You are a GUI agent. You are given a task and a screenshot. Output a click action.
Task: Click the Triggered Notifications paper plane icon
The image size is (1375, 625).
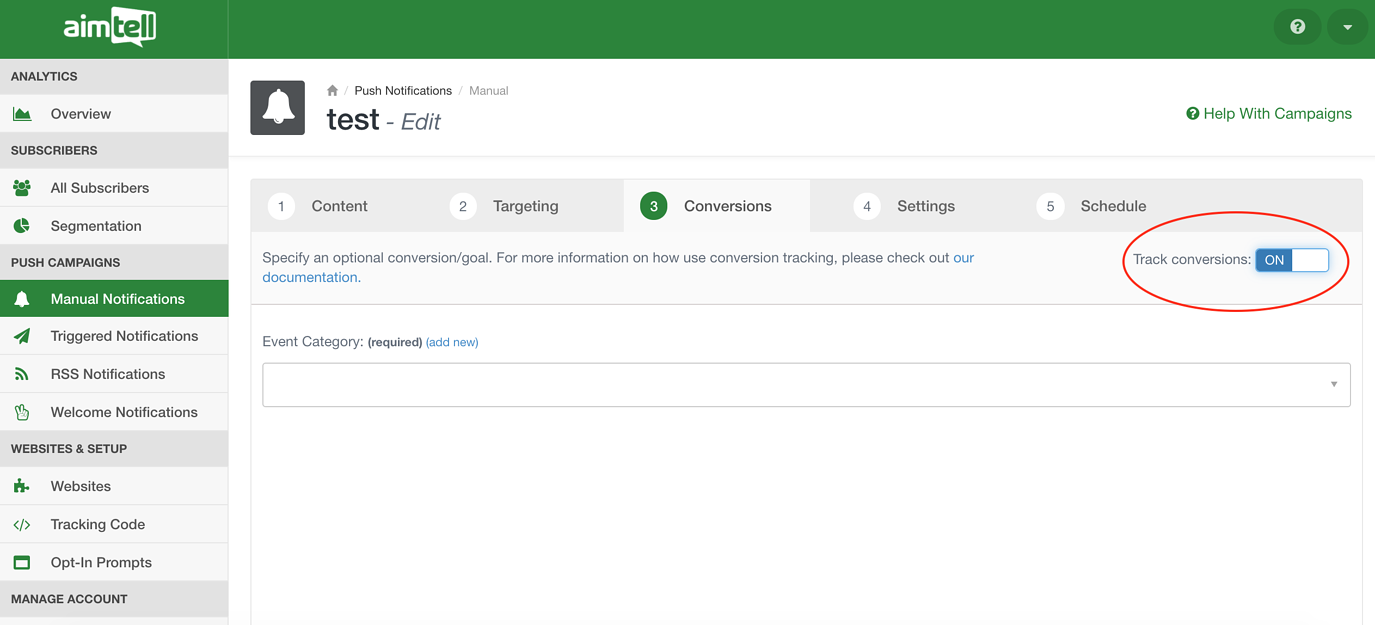tap(24, 336)
